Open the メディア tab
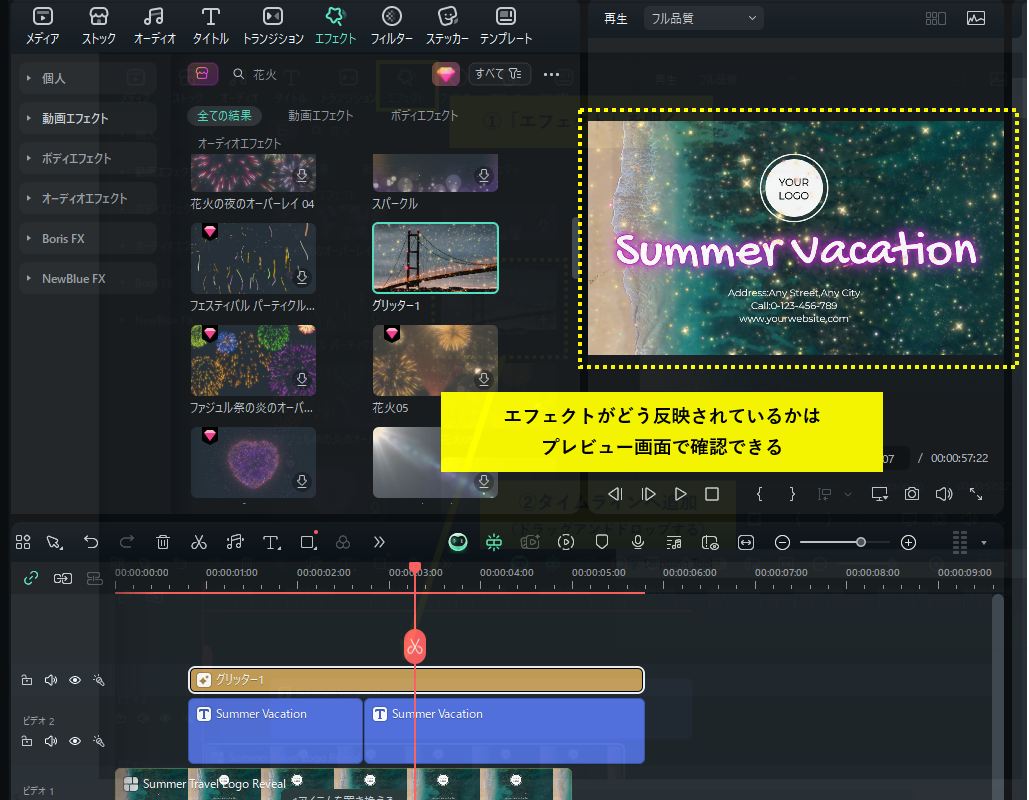Viewport: 1029px width, 800px height. (x=43, y=26)
